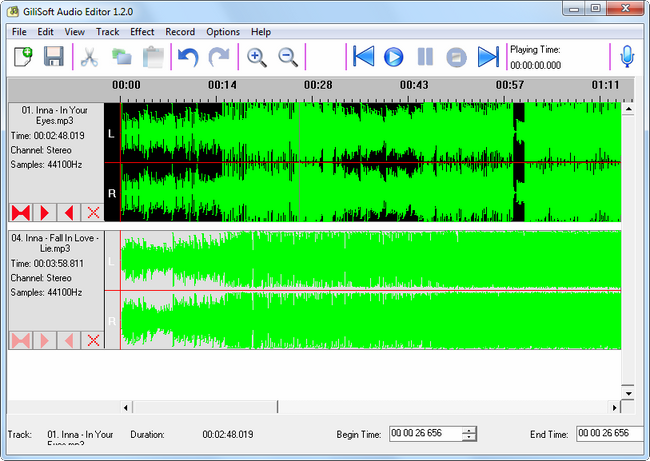The height and width of the screenshot is (461, 650).
Task: Click inside the Begin Time field
Action: (424, 433)
